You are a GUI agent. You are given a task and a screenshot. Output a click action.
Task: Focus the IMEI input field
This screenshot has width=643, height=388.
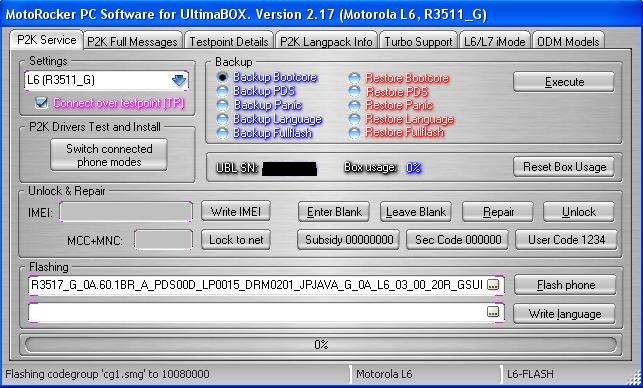pos(126,212)
